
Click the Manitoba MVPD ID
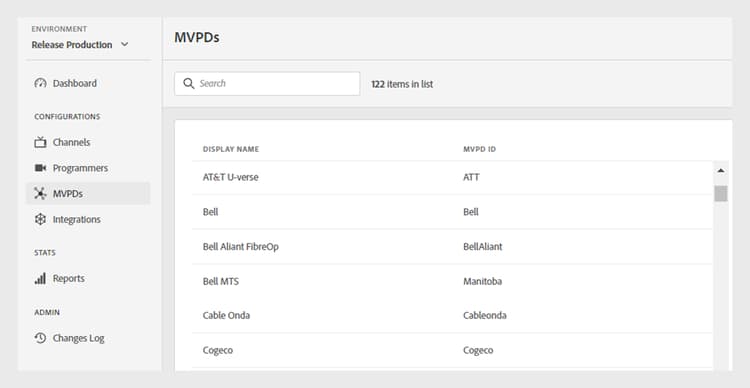[483, 281]
